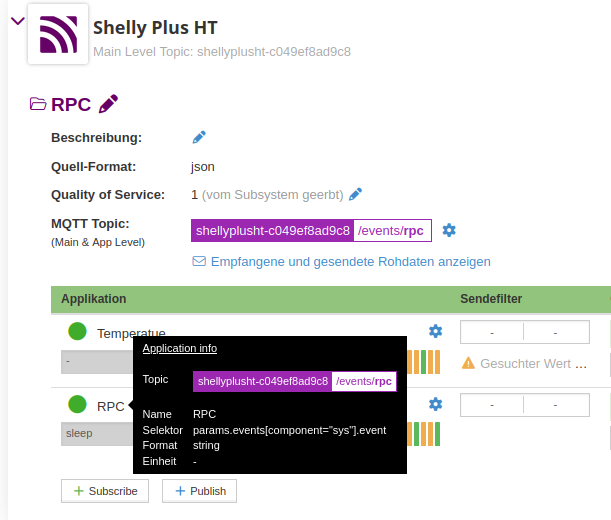Edit the Beschreibung with pencil icon
The height and width of the screenshot is (520, 611).
(199, 137)
